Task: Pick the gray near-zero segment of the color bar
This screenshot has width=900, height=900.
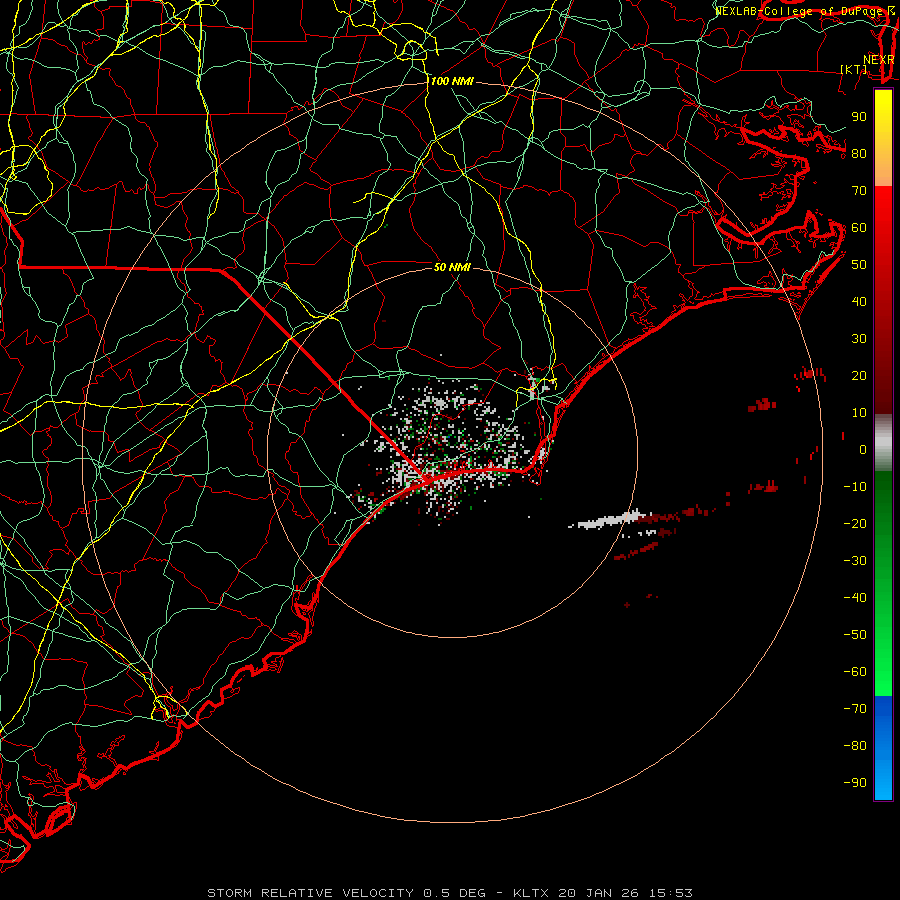Action: 883,443
